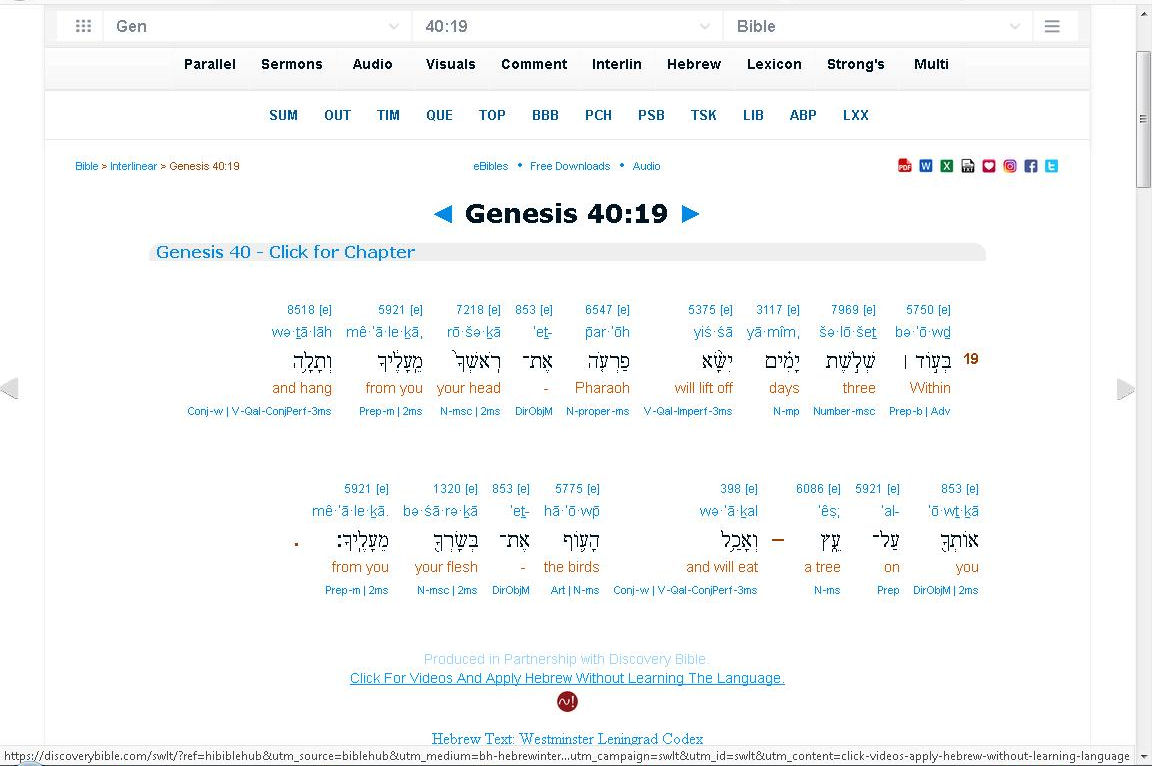Select the LXX version link
Screen dimensions: 1152x766
point(855,115)
